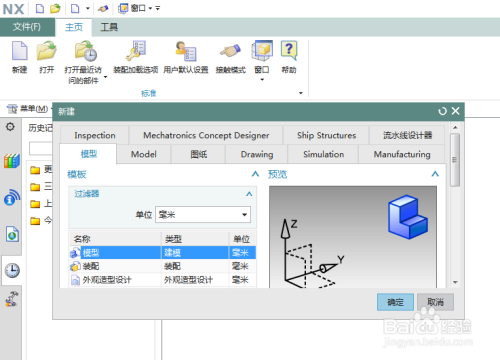Open quick access toolbar customize arrow
500x360 pixels.
(158, 8)
